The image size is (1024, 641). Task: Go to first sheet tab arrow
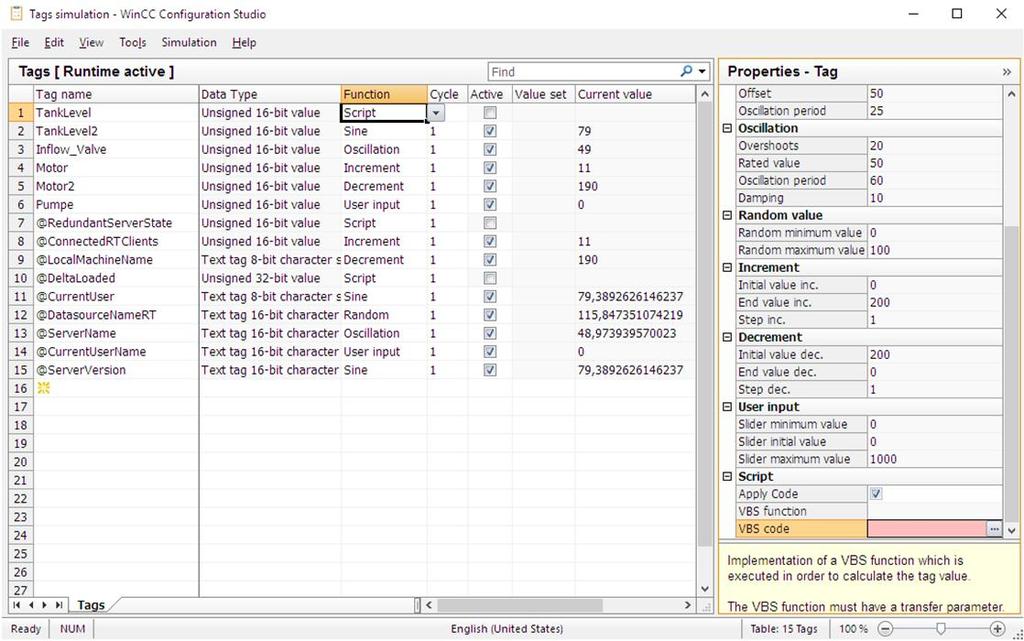pos(17,605)
